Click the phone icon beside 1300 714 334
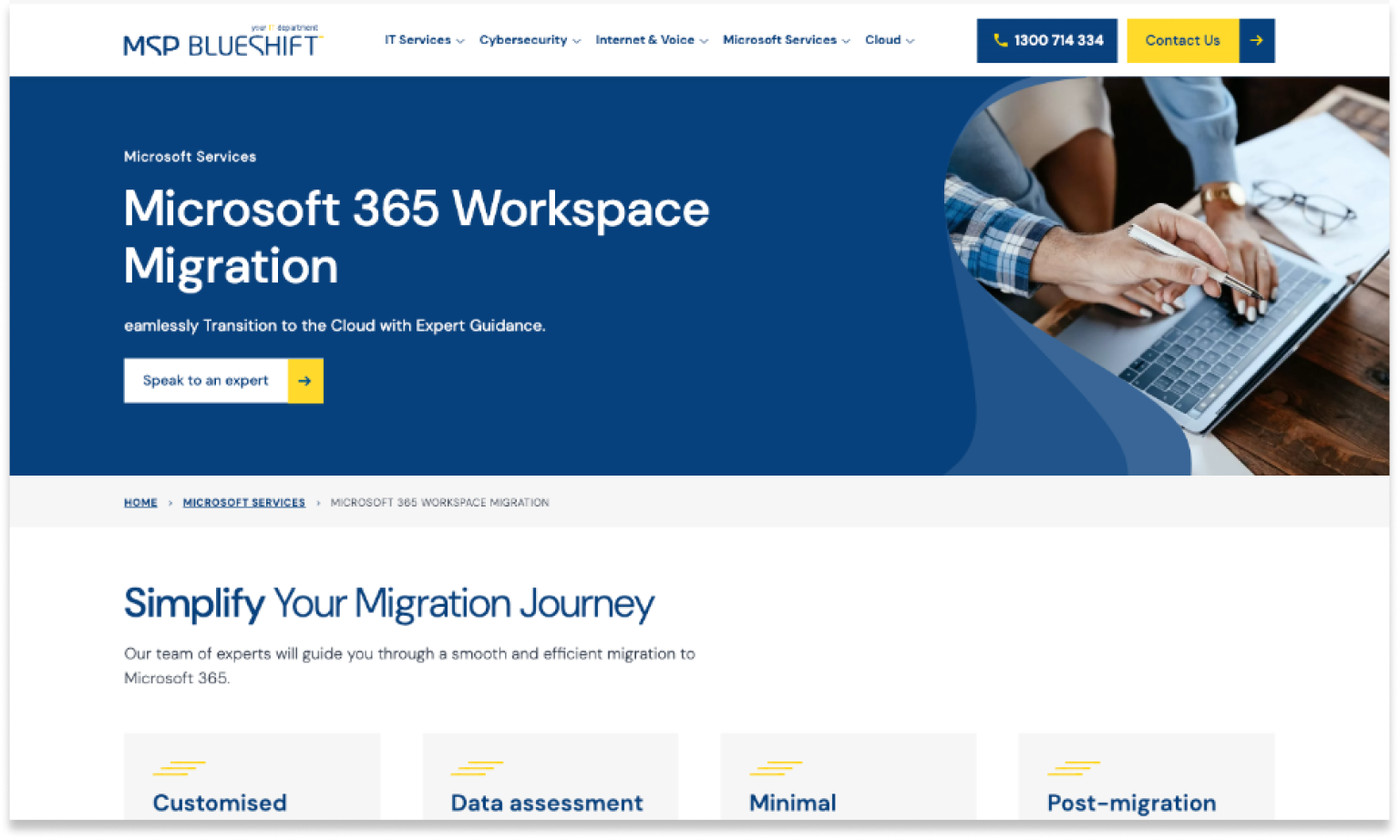 tap(1000, 41)
